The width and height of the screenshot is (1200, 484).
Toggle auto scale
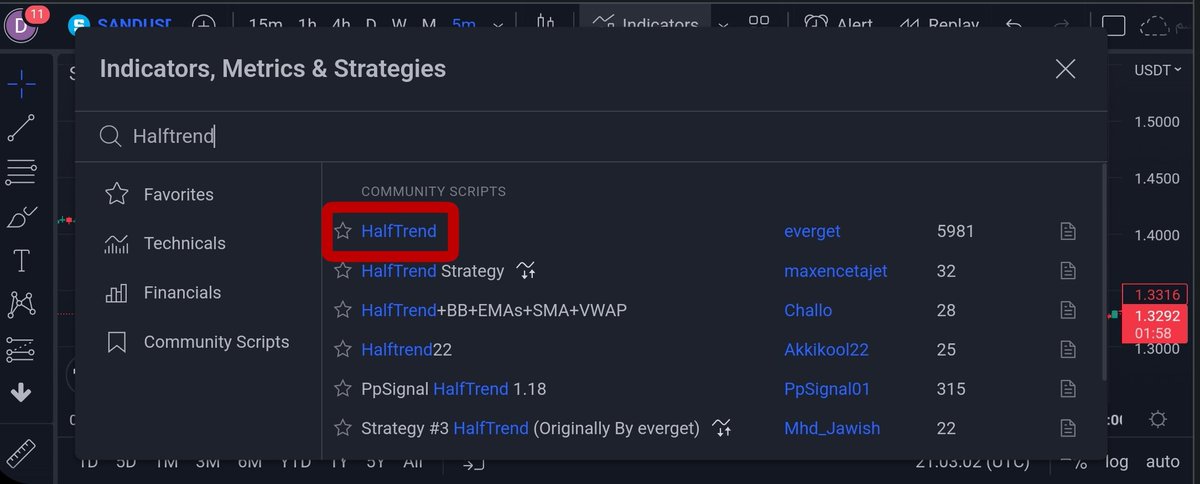1163,462
